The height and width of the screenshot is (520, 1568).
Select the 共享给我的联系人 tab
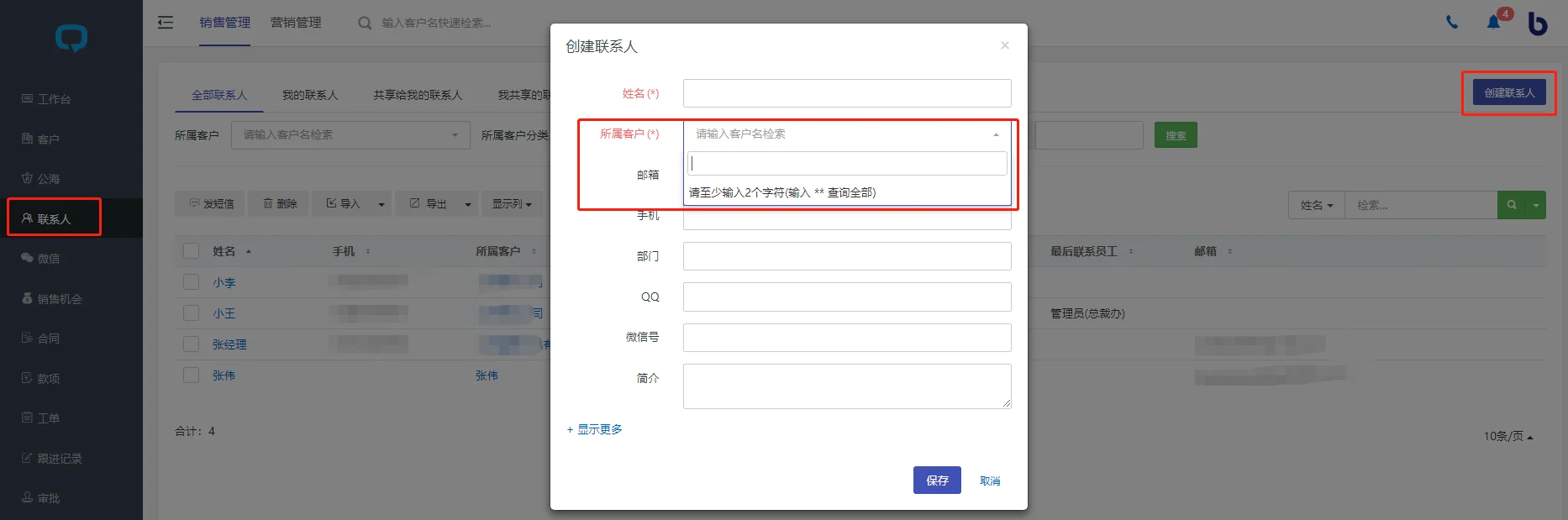click(x=418, y=95)
